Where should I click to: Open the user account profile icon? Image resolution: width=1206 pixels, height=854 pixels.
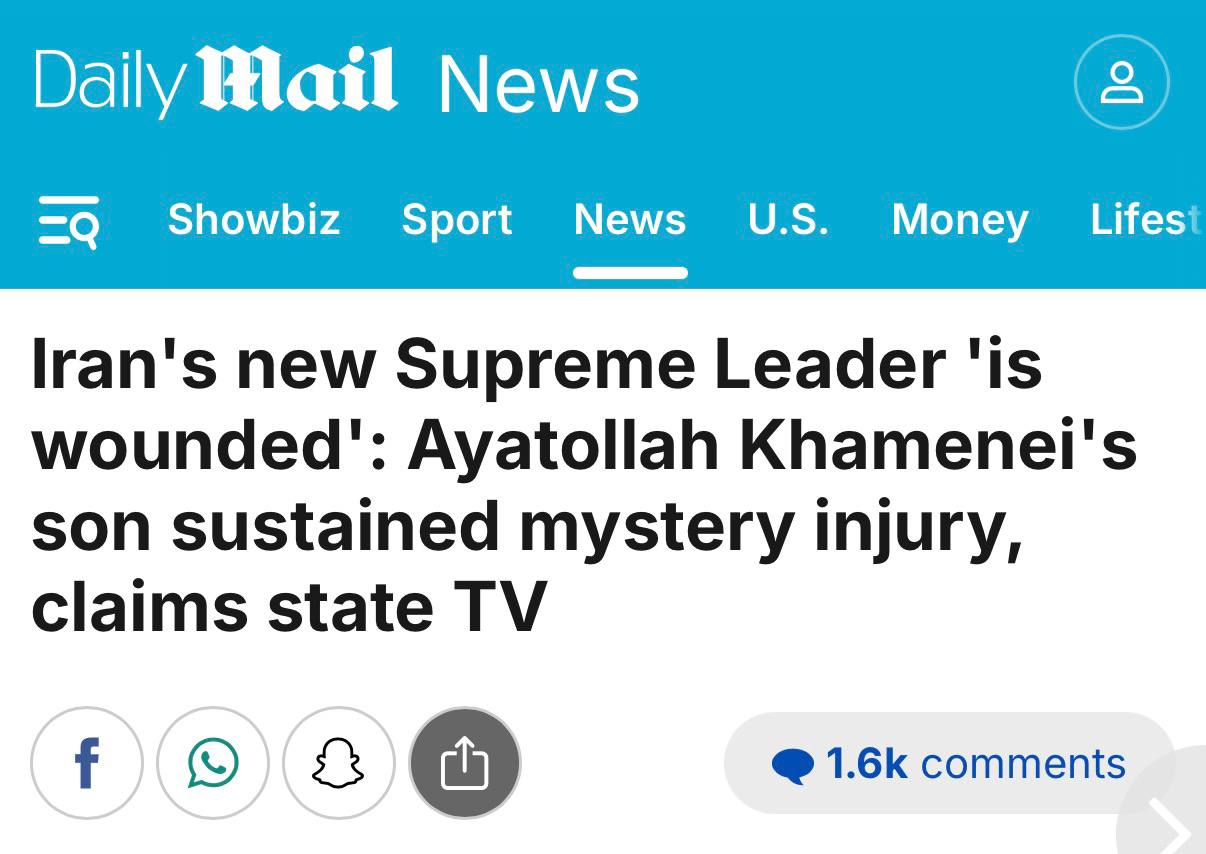point(1121,82)
